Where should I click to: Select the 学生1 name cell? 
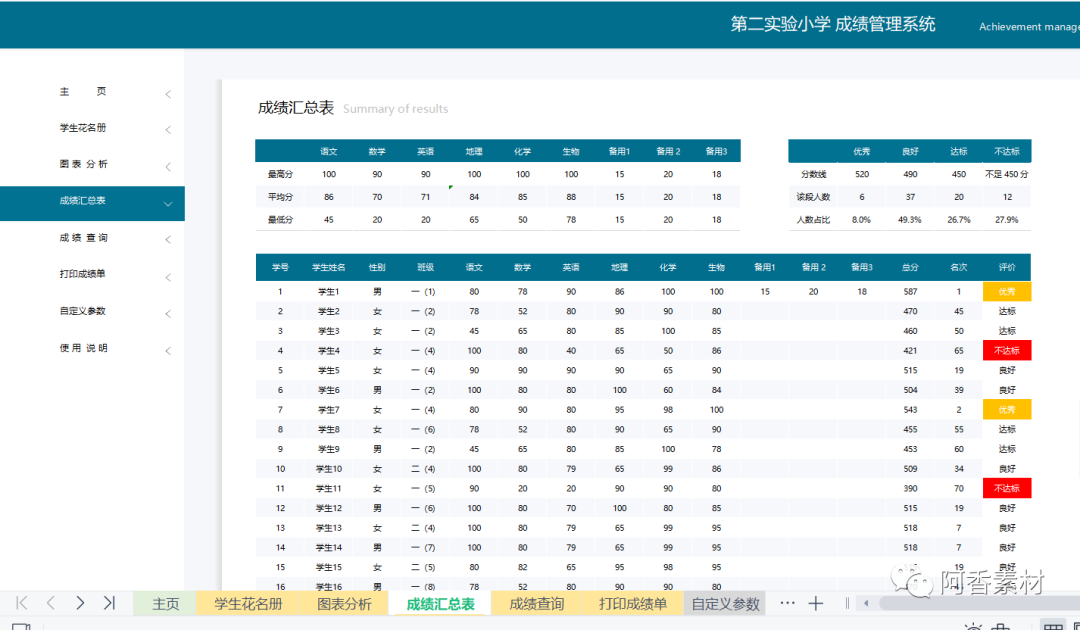pyautogui.click(x=329, y=292)
